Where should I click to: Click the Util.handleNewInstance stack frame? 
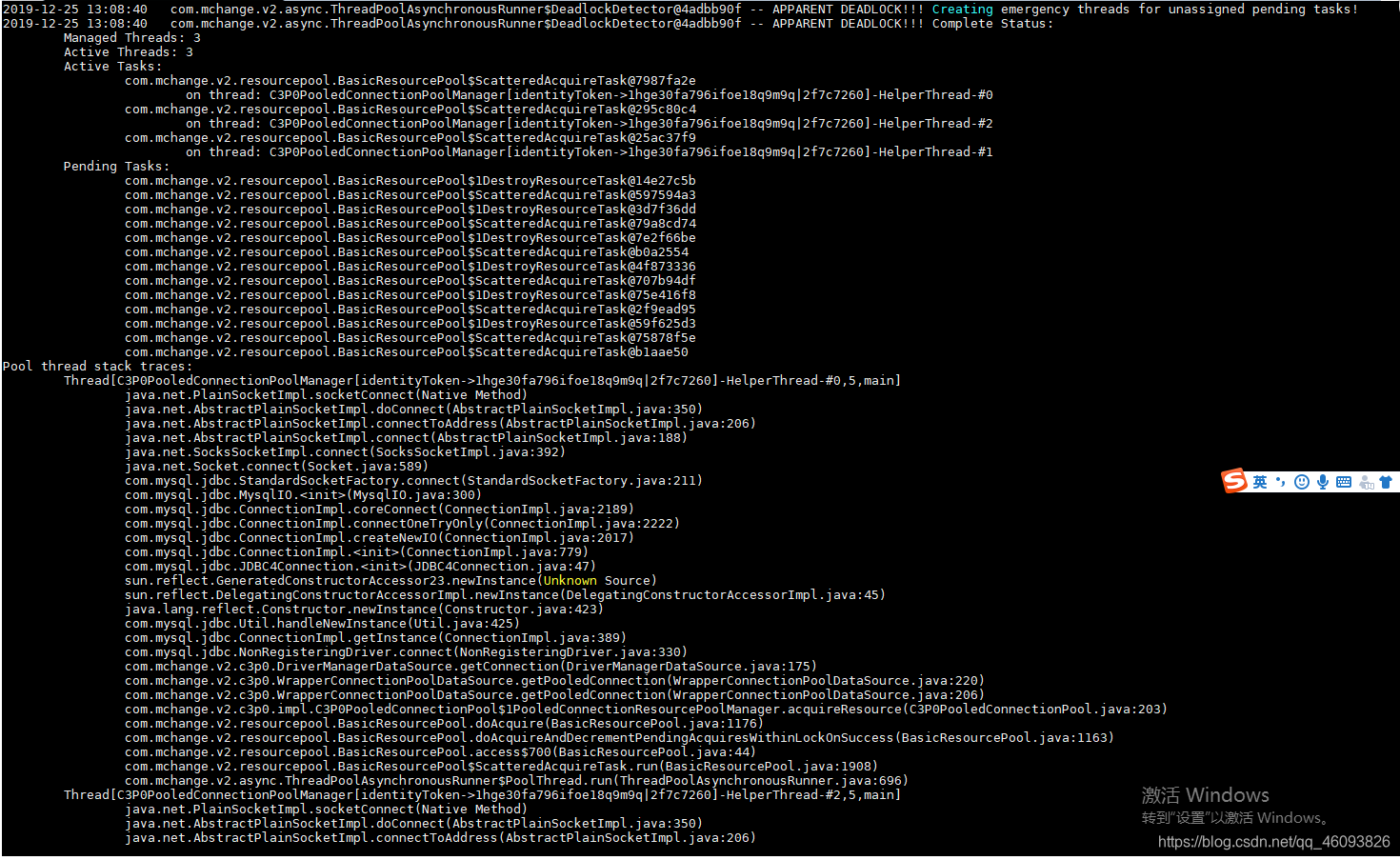coord(322,624)
